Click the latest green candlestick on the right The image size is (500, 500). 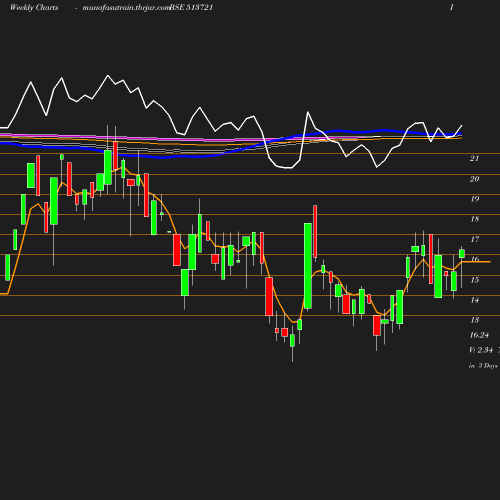tap(462, 253)
